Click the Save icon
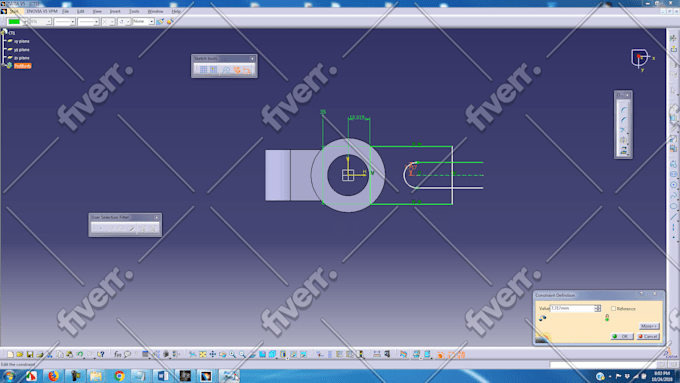This screenshot has width=680, height=383. point(30,354)
